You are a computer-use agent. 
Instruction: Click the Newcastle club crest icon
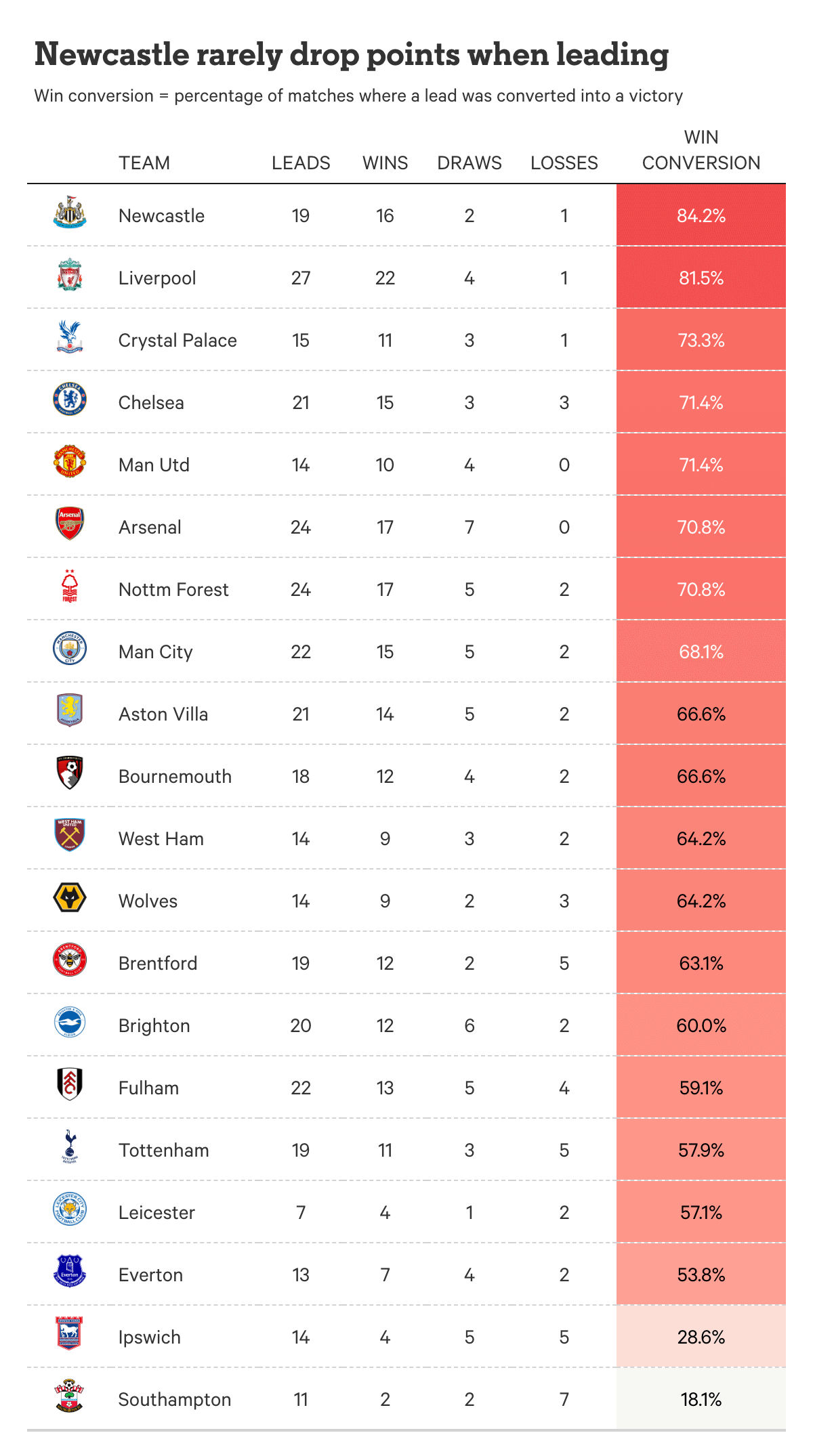click(x=70, y=212)
